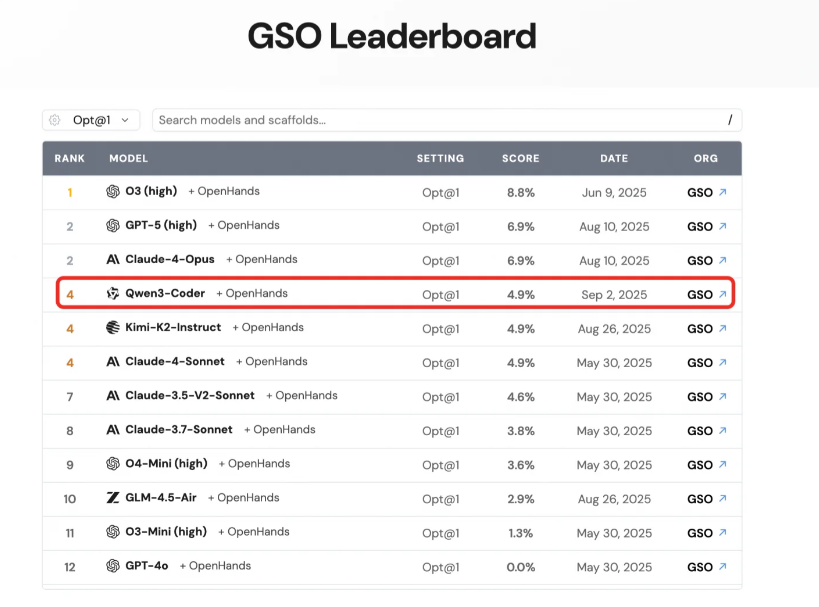Click the Anthropic logo next to Claude-4-Opus
Image resolution: width=819 pixels, height=607 pixels.
point(113,259)
